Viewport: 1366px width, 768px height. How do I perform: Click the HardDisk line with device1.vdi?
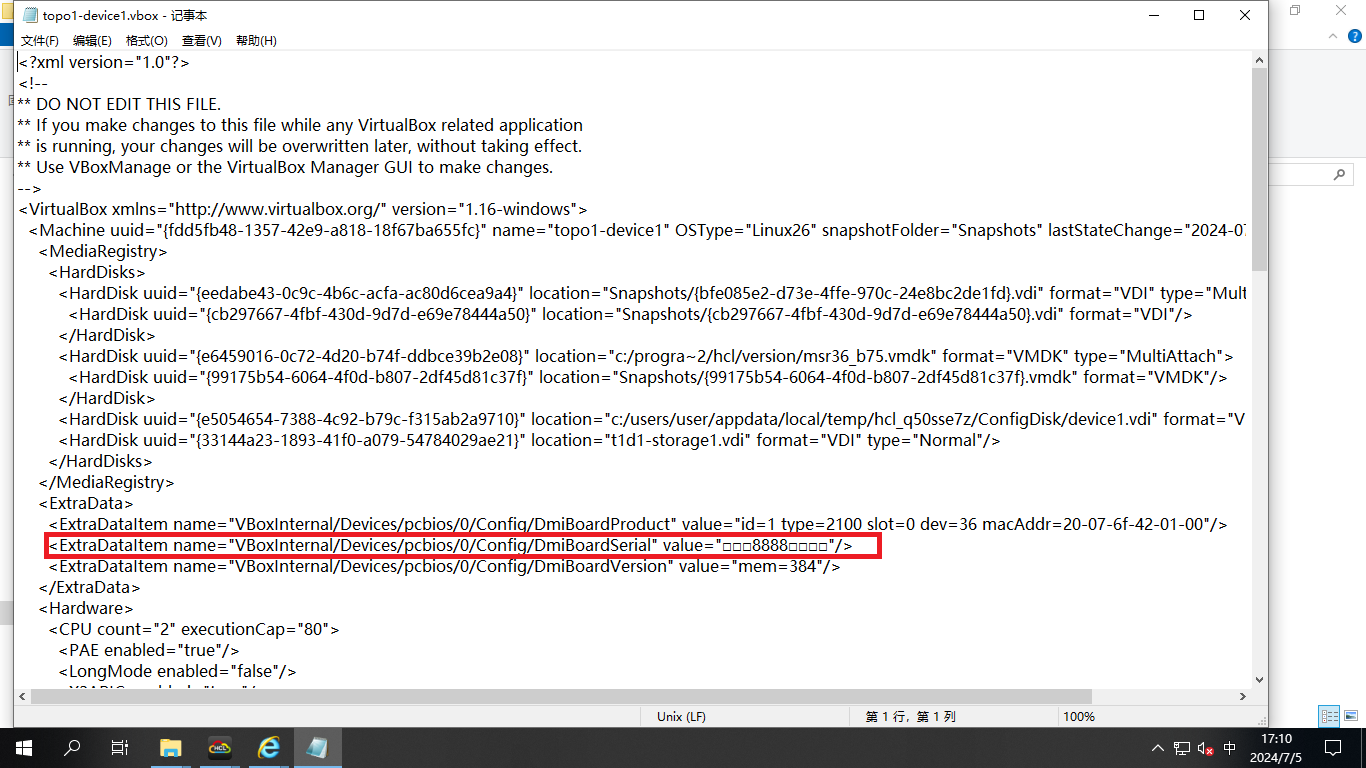tap(653, 419)
